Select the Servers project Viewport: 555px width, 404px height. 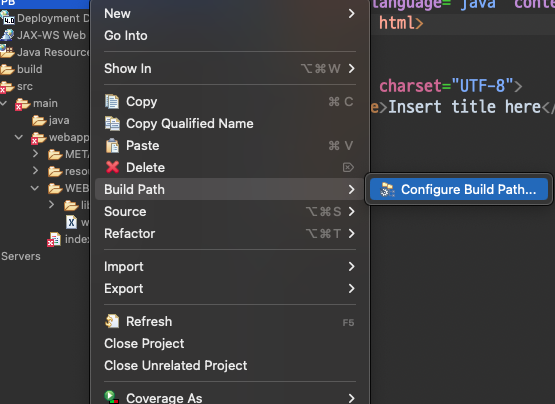click(x=21, y=256)
